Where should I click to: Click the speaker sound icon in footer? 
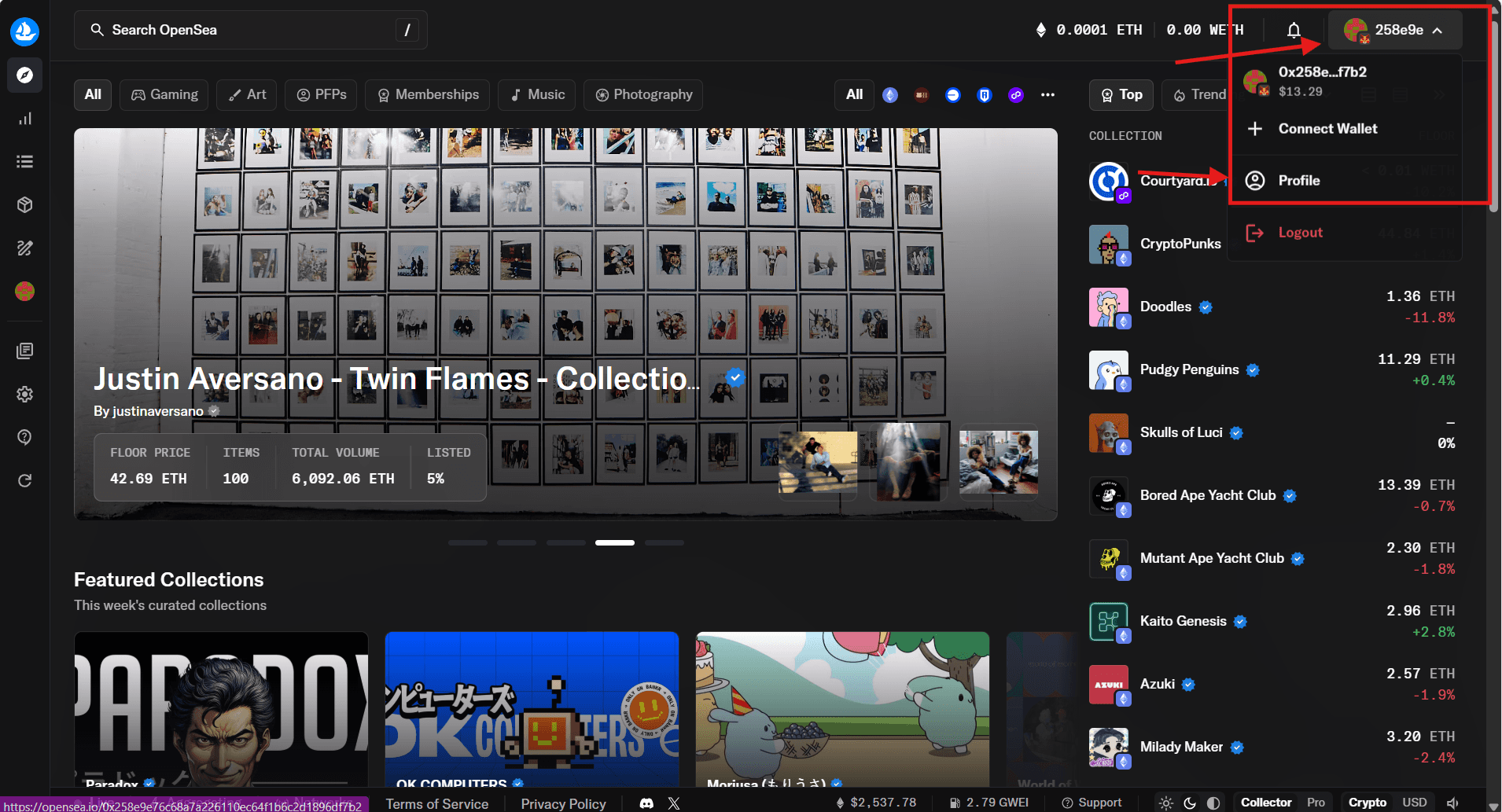(x=1452, y=803)
